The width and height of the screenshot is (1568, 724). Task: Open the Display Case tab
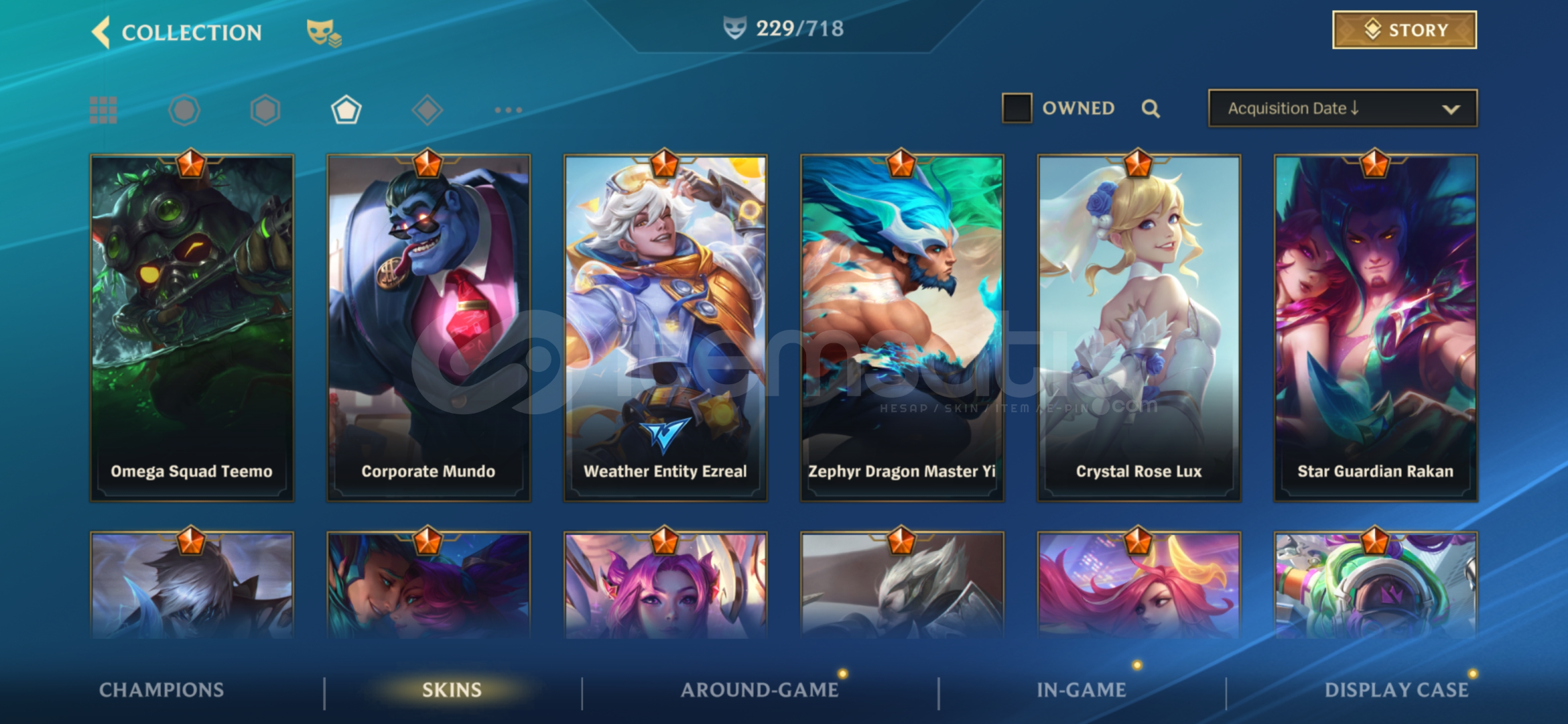1396,690
